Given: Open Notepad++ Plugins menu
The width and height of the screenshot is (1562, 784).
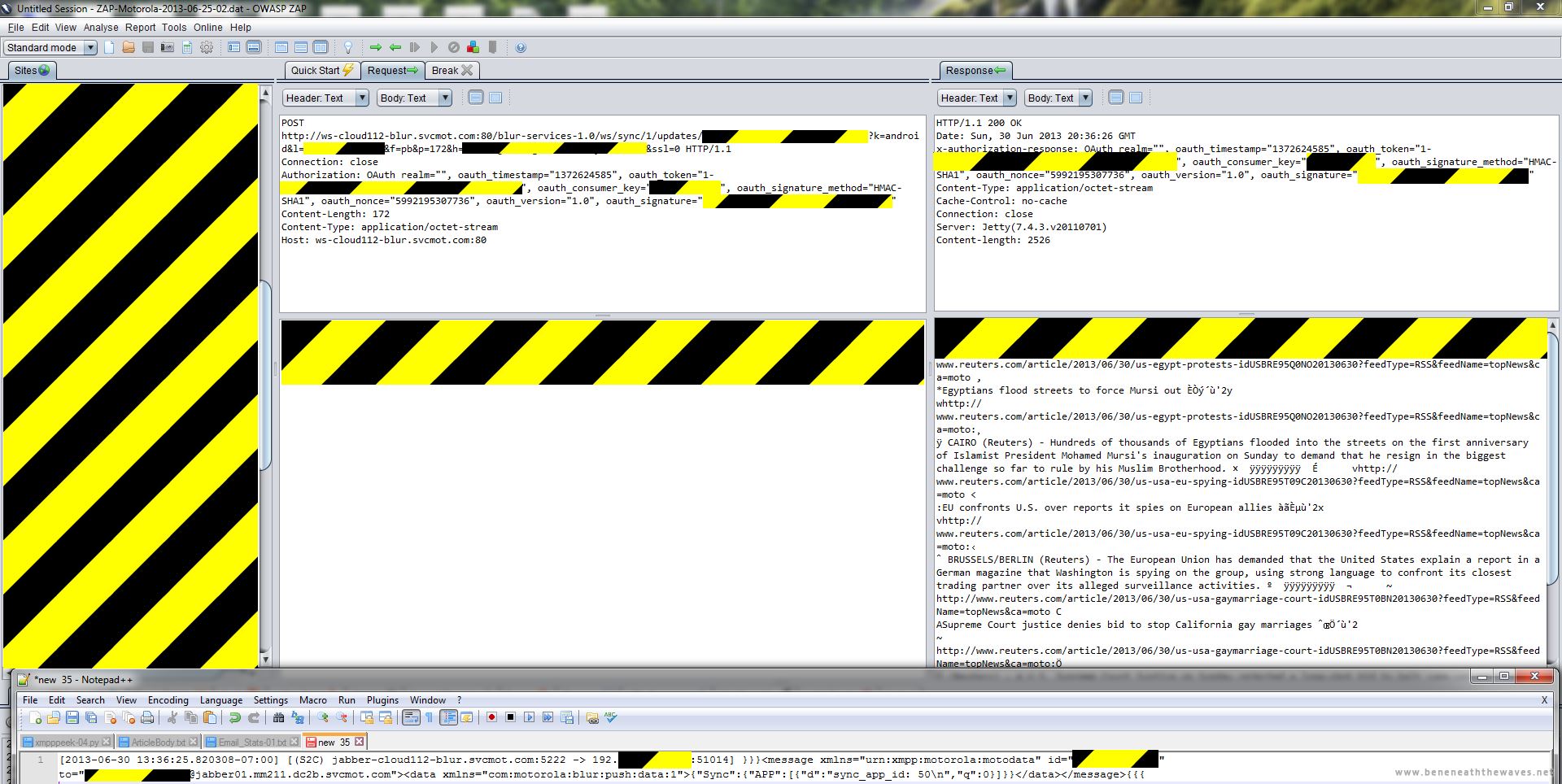Looking at the screenshot, I should (382, 699).
